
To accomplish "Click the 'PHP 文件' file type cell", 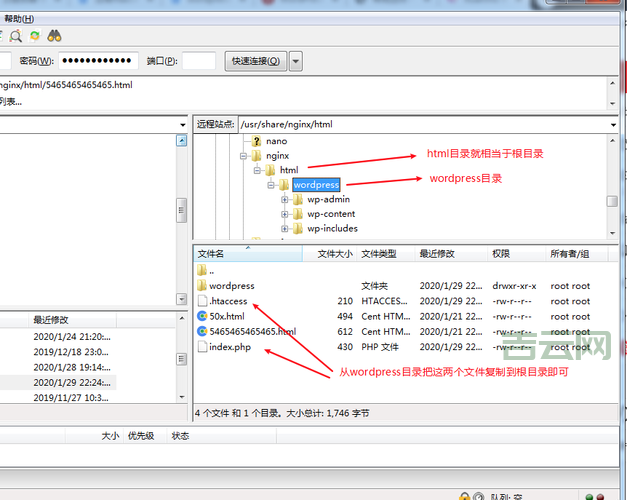I will pyautogui.click(x=380, y=347).
